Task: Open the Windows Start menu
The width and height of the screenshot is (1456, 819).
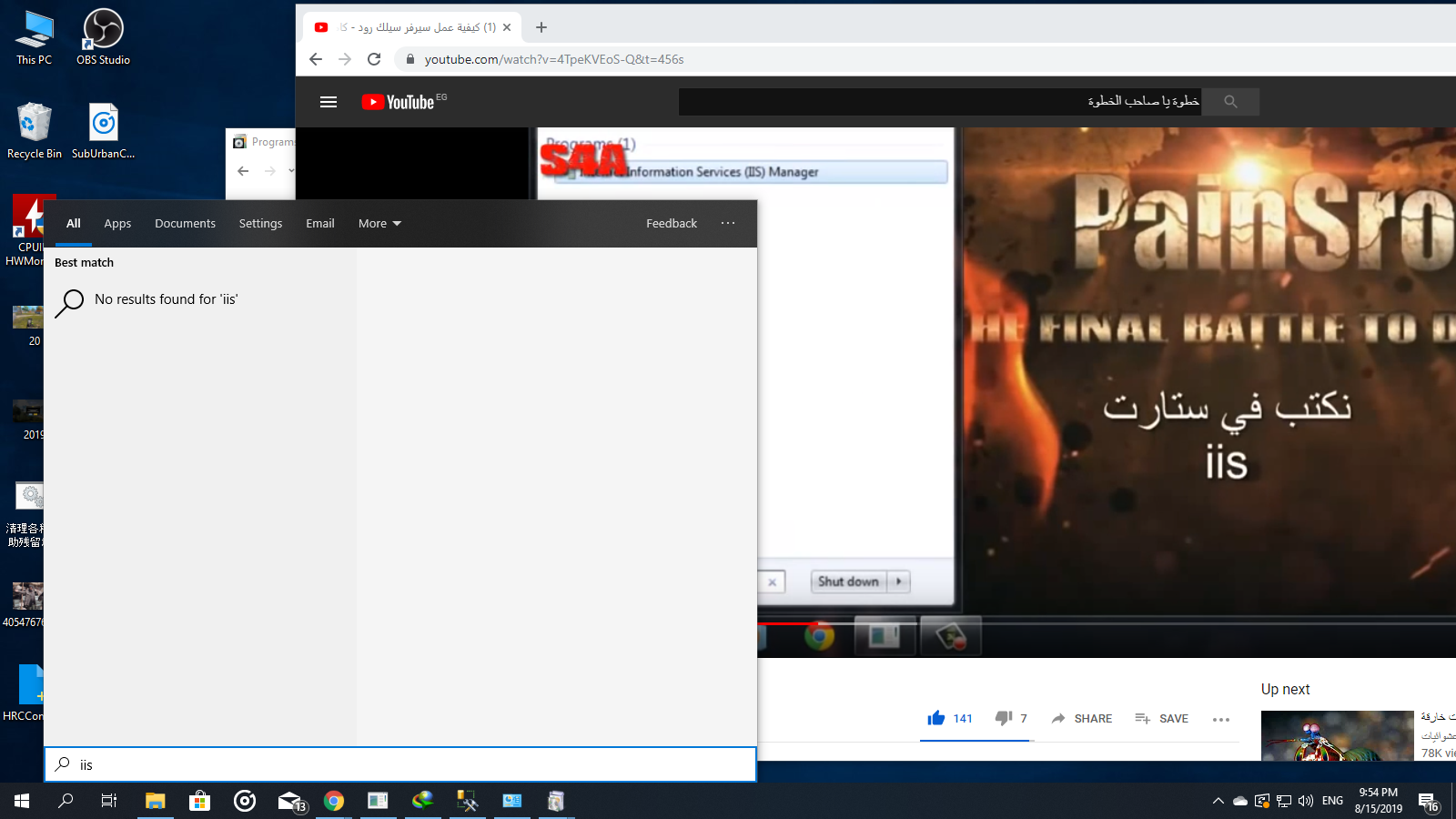Action: (22, 801)
